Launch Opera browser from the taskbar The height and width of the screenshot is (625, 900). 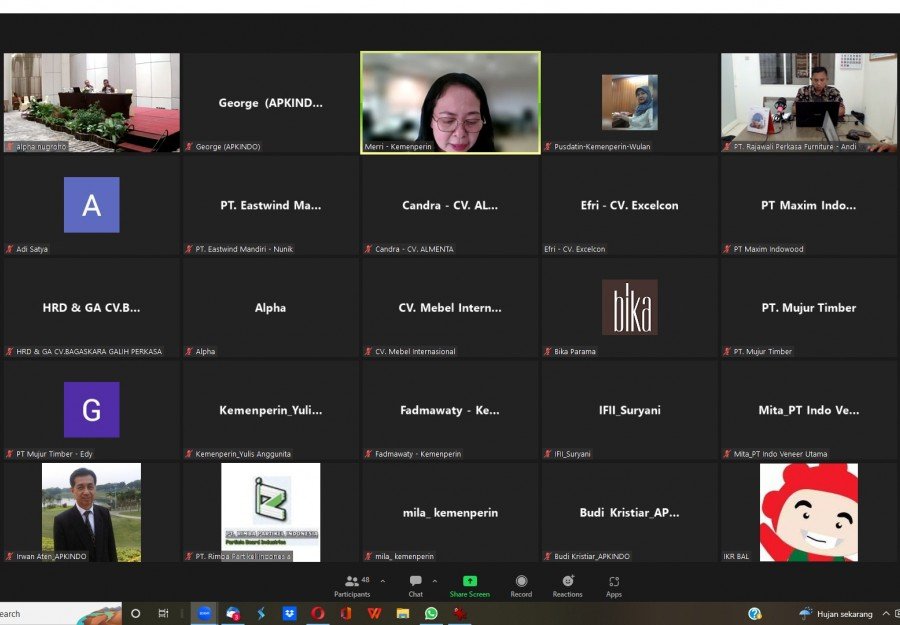pyautogui.click(x=317, y=614)
